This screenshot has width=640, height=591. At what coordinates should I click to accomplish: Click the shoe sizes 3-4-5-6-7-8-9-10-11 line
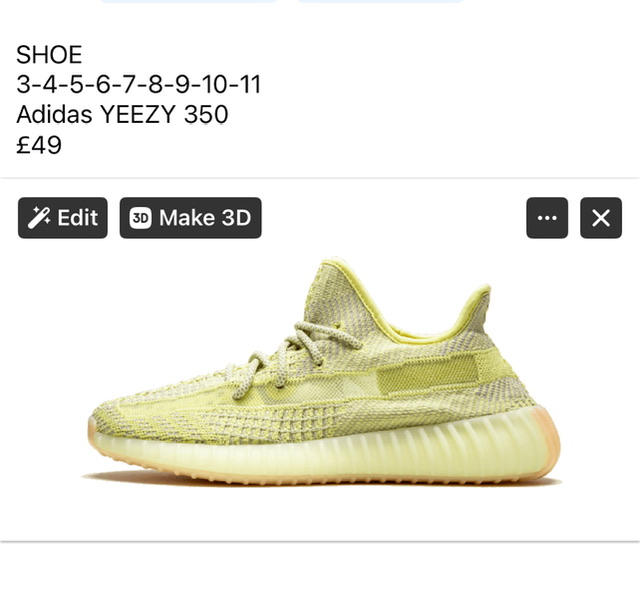[x=138, y=84]
